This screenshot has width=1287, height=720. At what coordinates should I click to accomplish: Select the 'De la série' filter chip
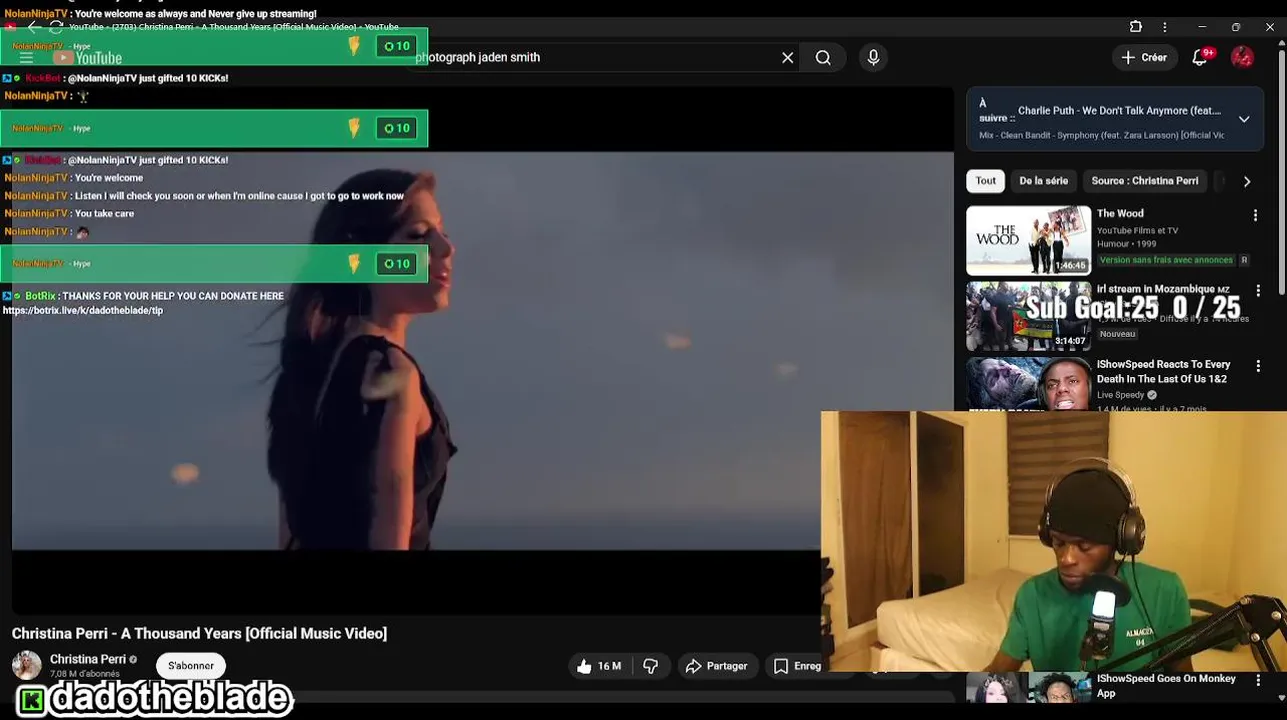tap(1043, 181)
